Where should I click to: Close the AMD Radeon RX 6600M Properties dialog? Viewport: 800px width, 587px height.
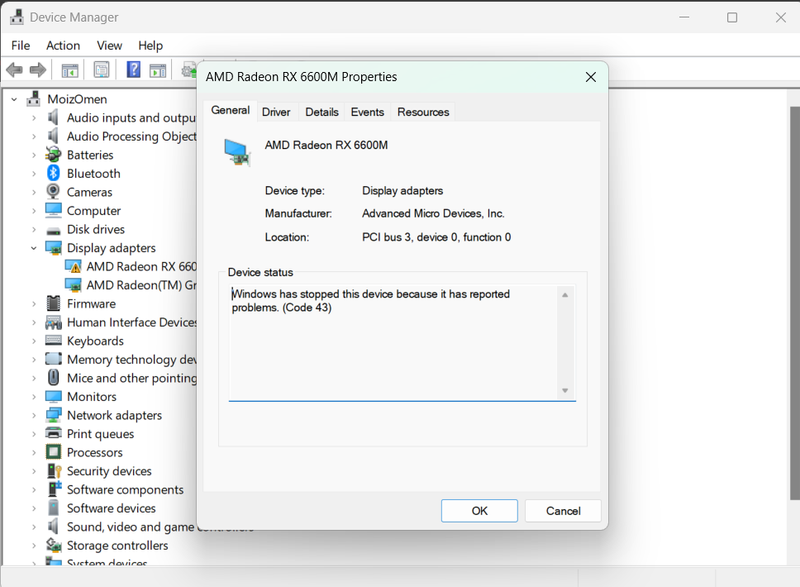point(590,77)
